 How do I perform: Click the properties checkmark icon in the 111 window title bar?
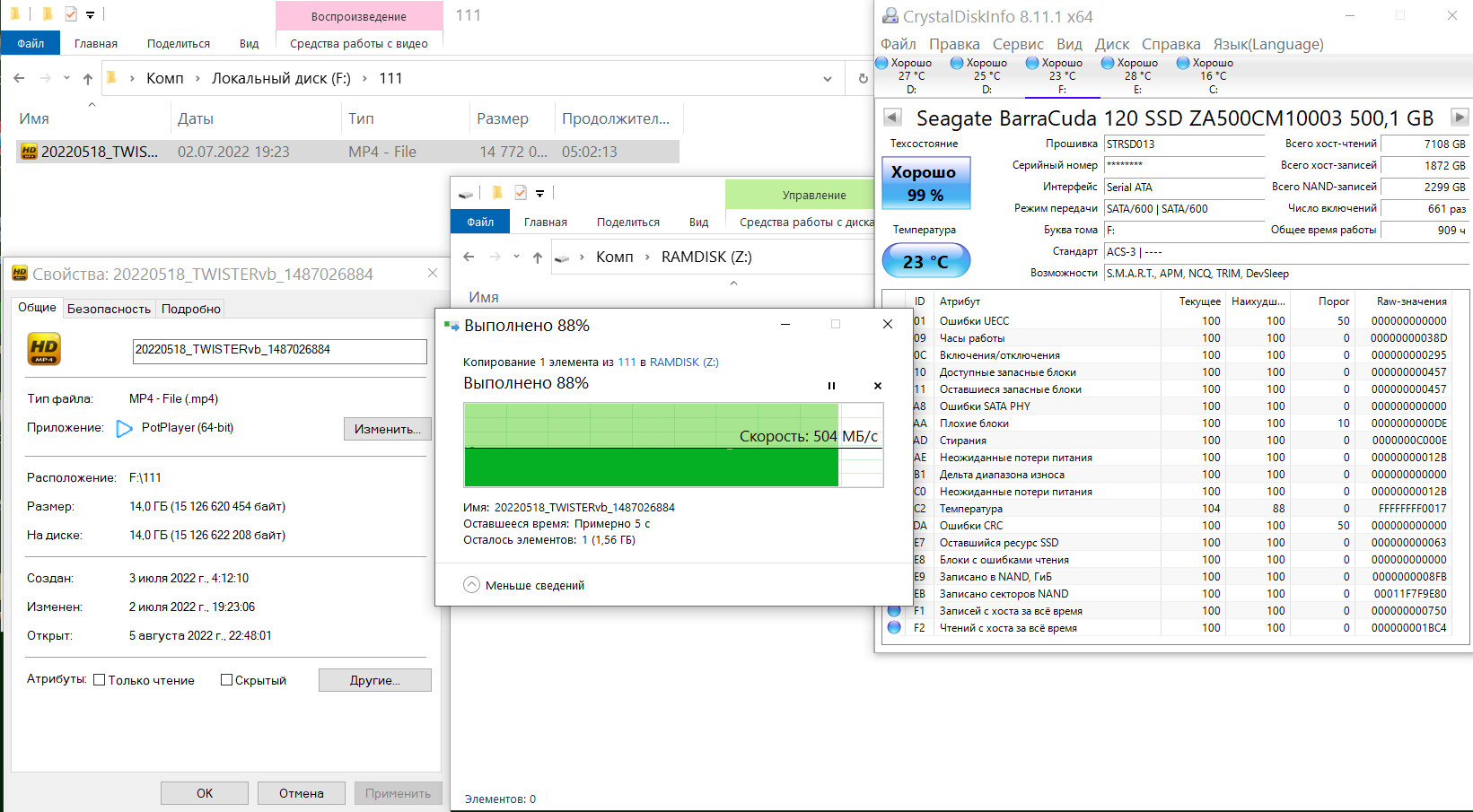(71, 14)
